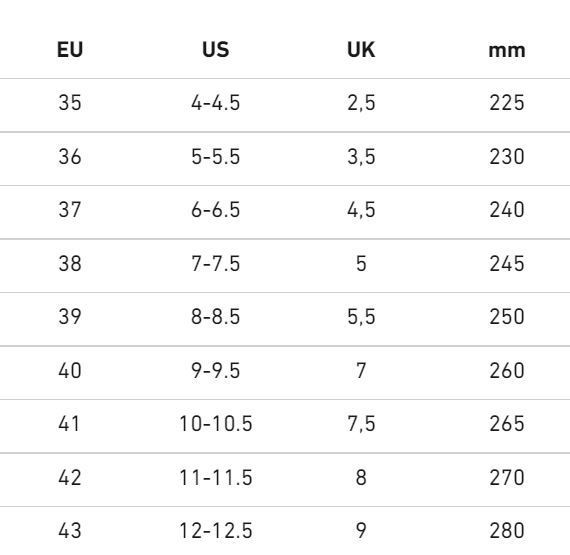The height and width of the screenshot is (555, 570).
Task: Click US size 12-12.5 cell
Action: 216,531
